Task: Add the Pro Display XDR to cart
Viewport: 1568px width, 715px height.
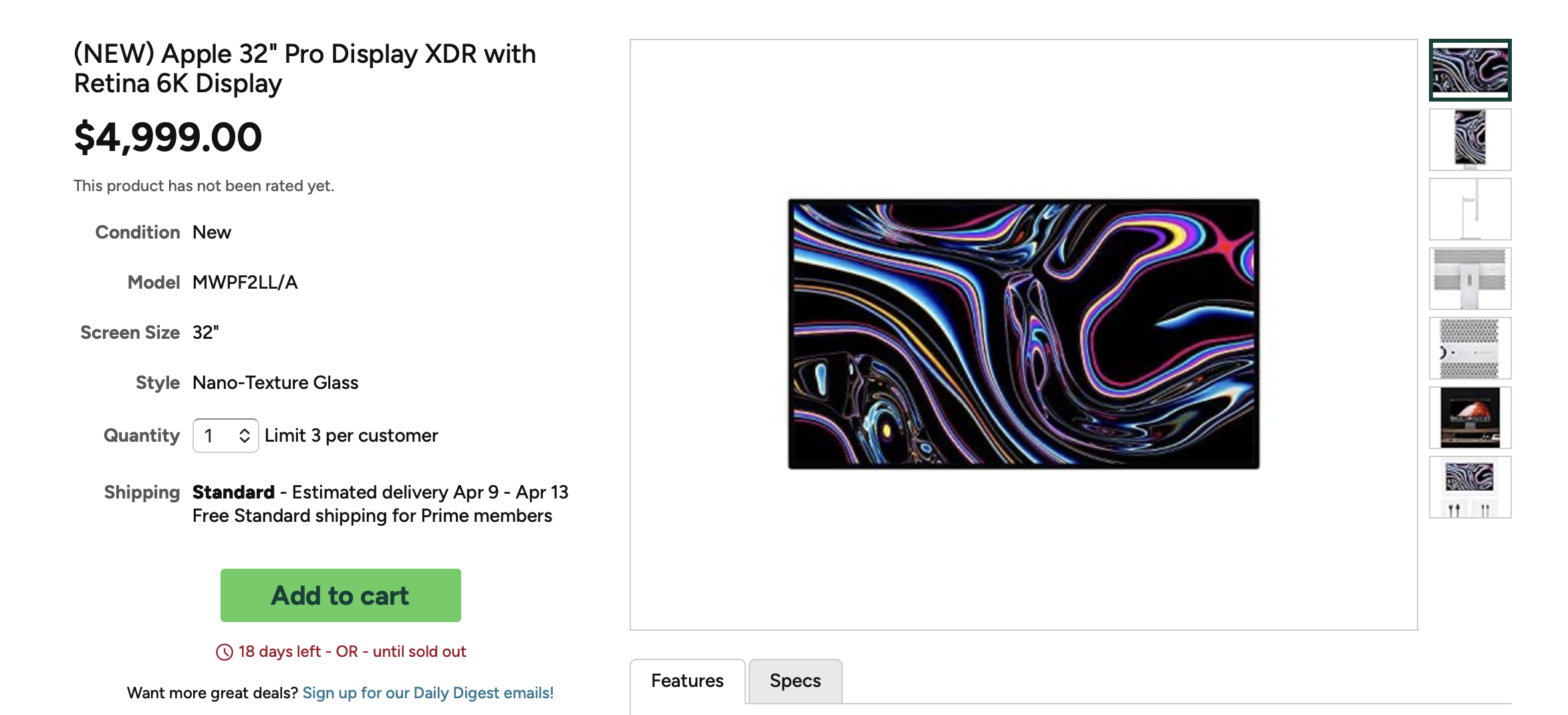Action: tap(341, 595)
